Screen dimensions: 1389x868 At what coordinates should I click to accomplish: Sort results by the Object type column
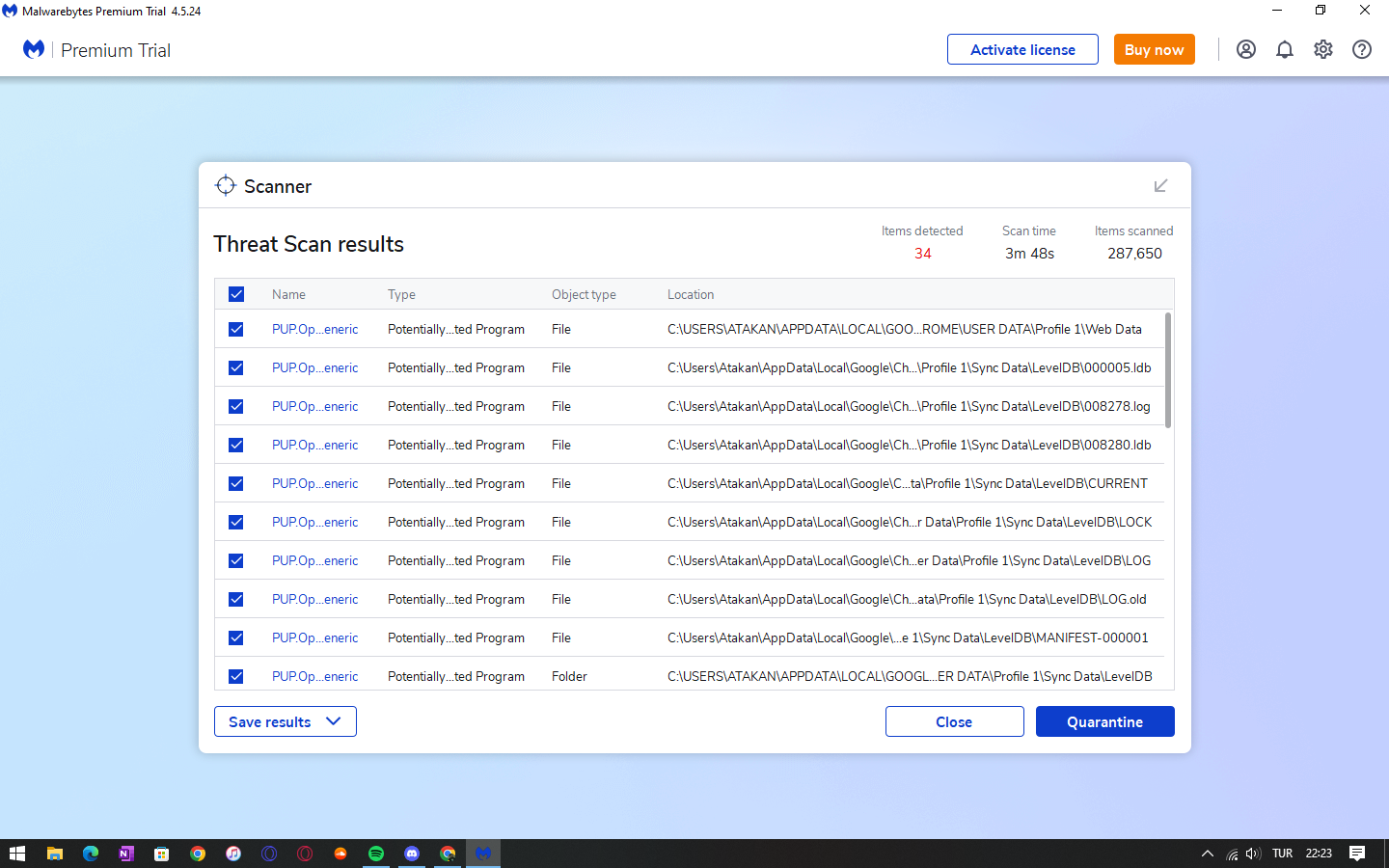[584, 294]
